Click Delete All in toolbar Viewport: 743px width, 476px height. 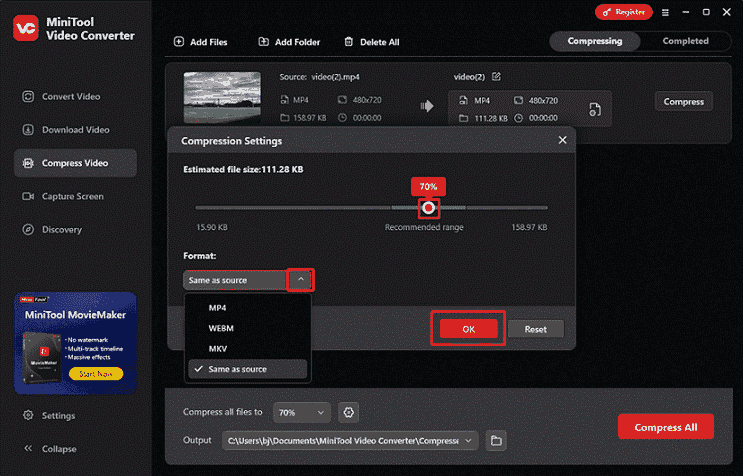[372, 42]
